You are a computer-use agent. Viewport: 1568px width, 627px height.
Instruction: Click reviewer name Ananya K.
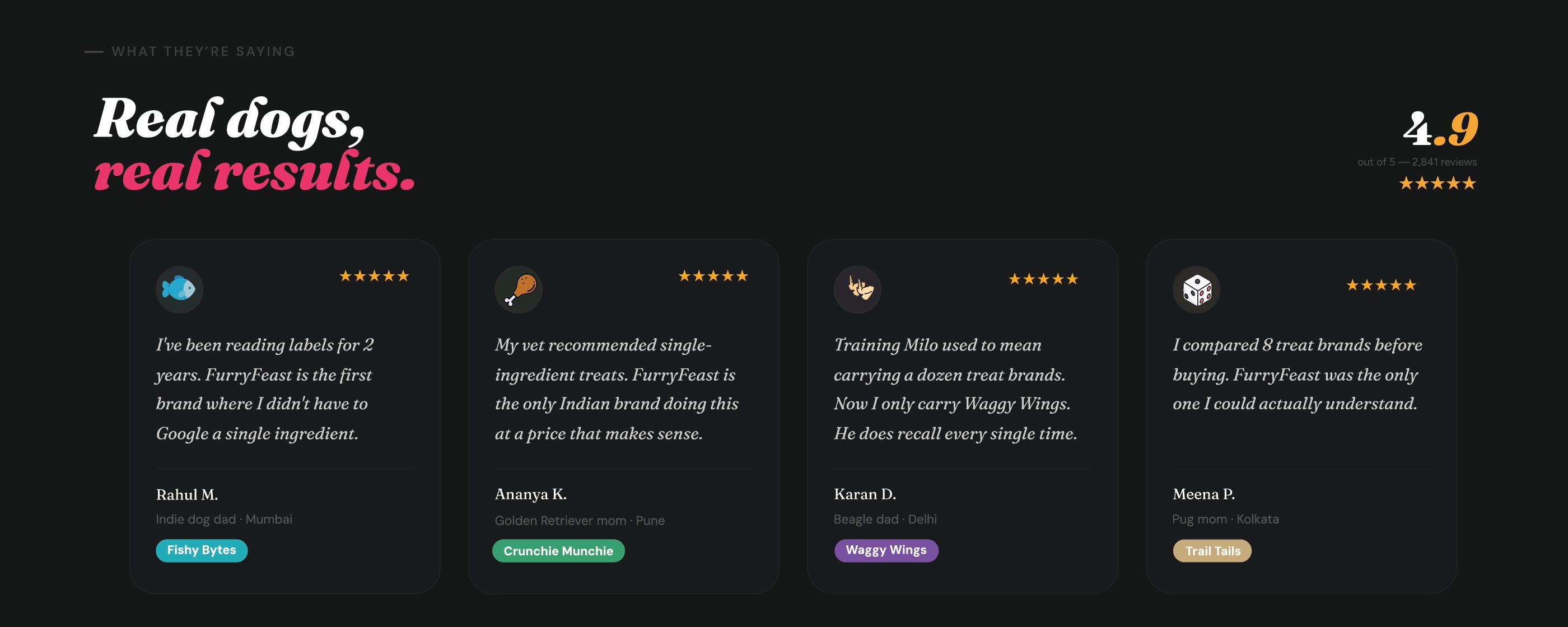coord(530,494)
